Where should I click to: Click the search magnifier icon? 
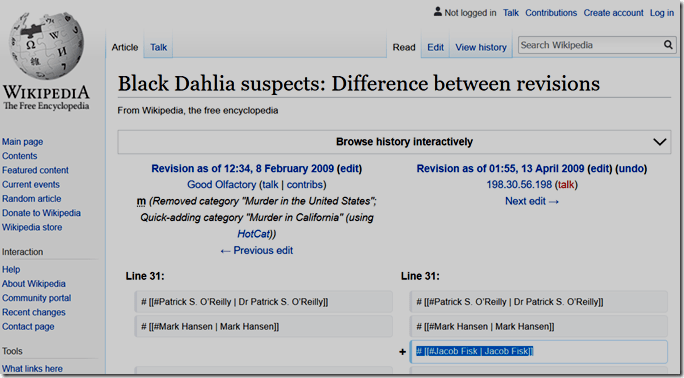click(x=668, y=45)
